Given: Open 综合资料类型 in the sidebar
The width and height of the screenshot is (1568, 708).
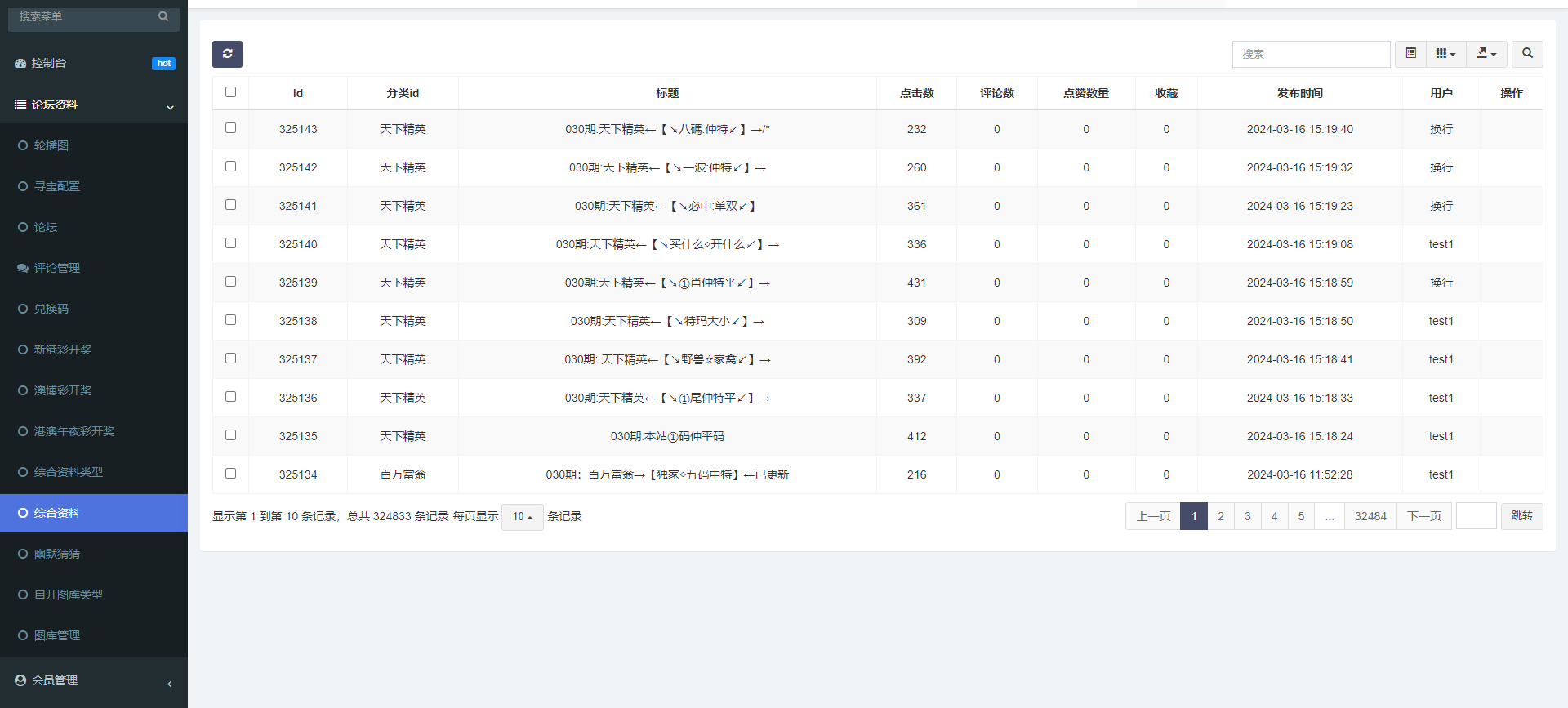Looking at the screenshot, I should point(94,472).
